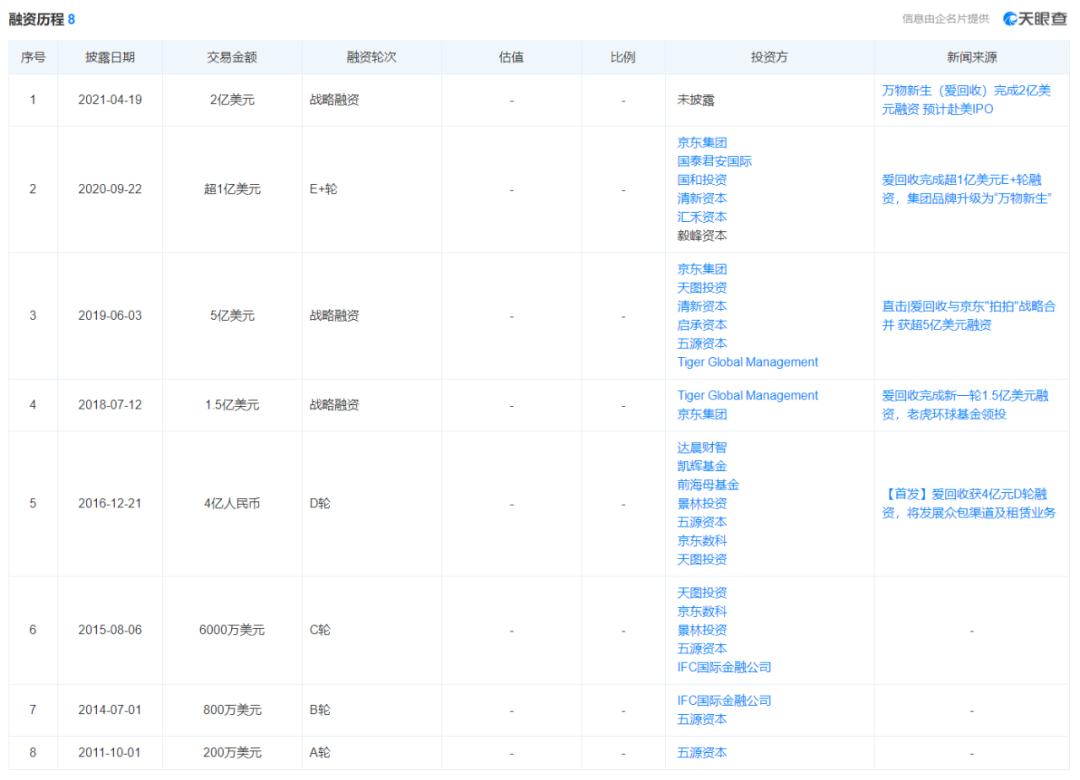
Task: Click Tiger Global Management in the 2018-07-12 row
Action: 747,396
